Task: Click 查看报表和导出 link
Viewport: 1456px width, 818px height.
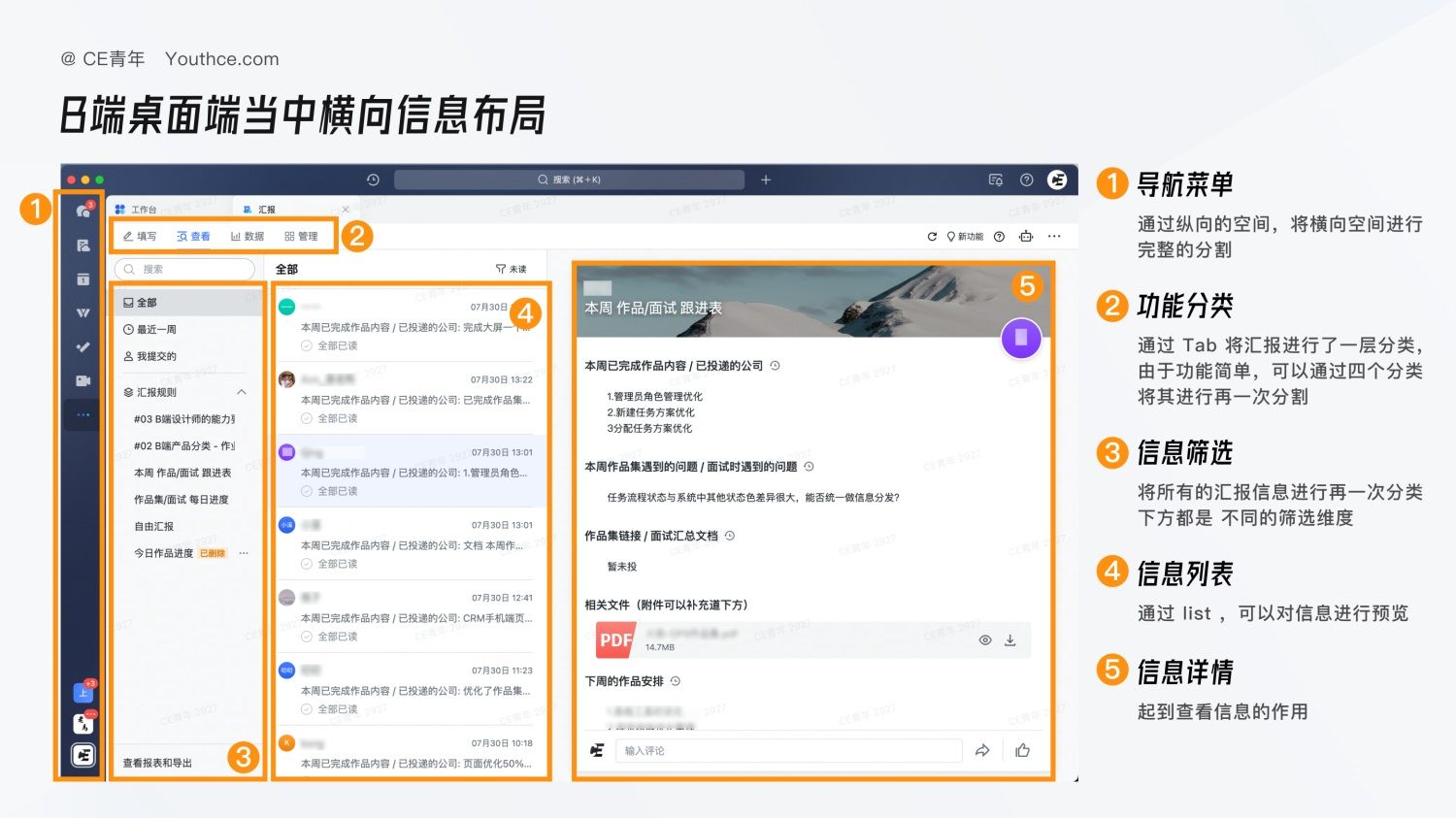Action: click(x=157, y=763)
